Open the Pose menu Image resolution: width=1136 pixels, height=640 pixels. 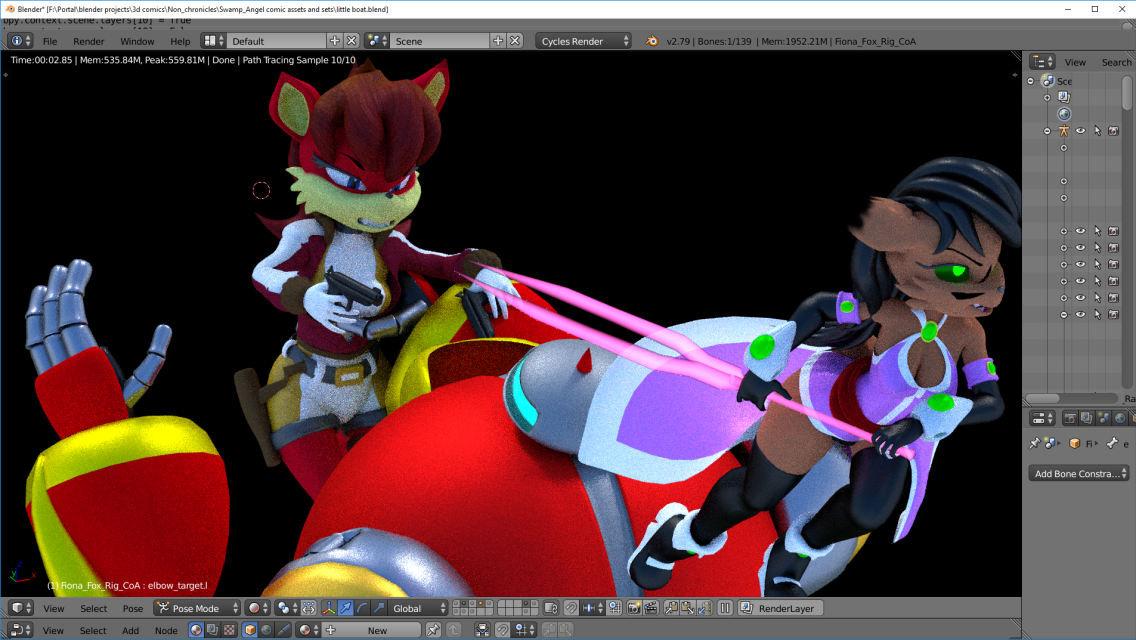133,609
